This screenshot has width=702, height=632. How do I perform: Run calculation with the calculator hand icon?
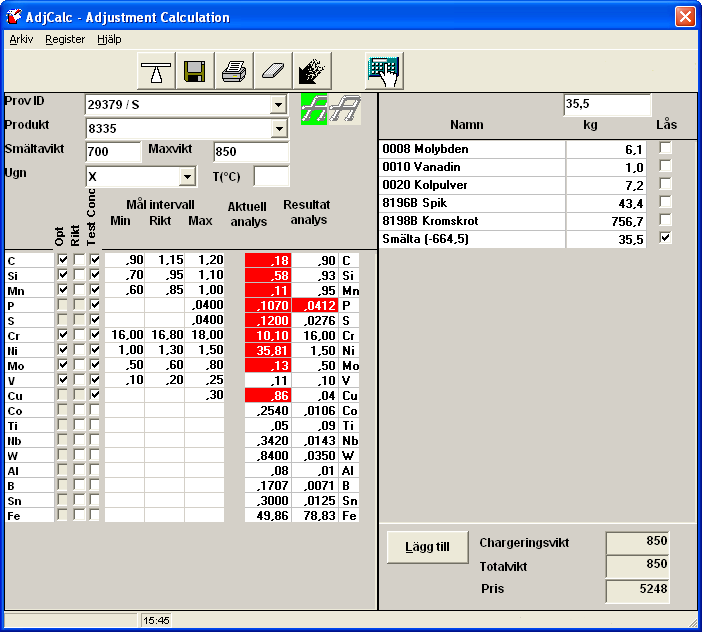[x=384, y=71]
